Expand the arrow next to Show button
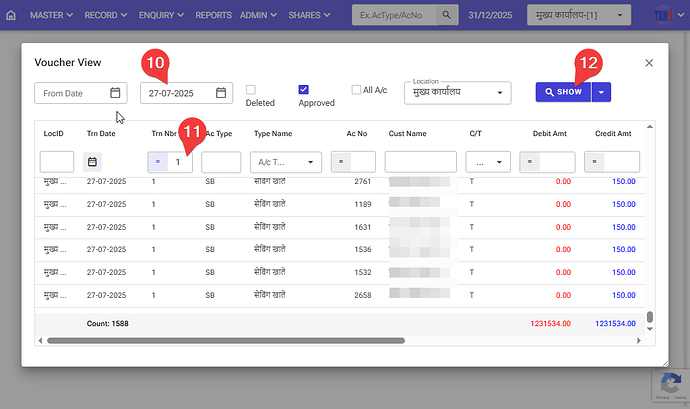The height and width of the screenshot is (409, 690). click(600, 92)
